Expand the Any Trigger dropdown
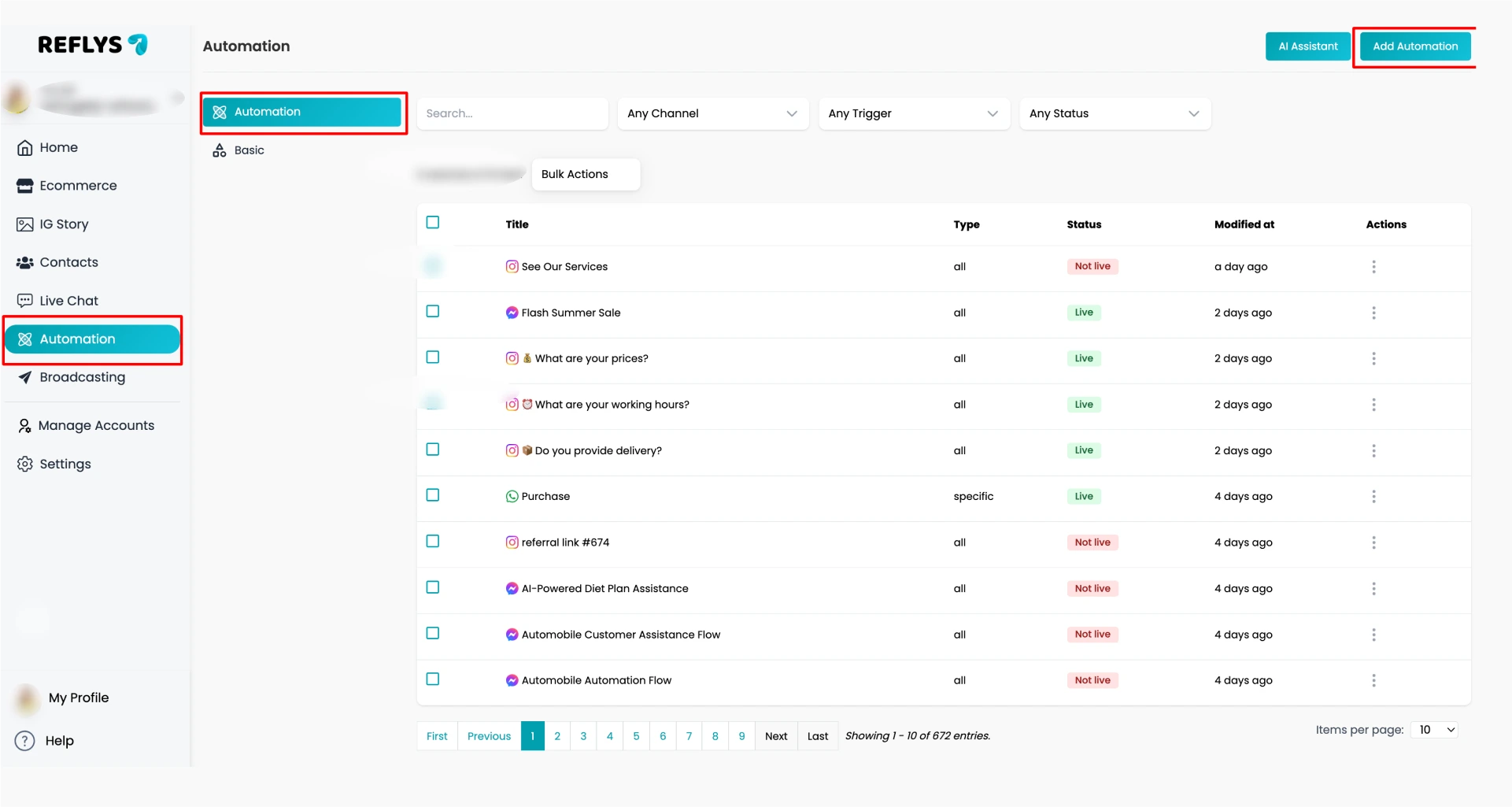Viewport: 1512px width, 807px height. pyautogui.click(x=914, y=113)
